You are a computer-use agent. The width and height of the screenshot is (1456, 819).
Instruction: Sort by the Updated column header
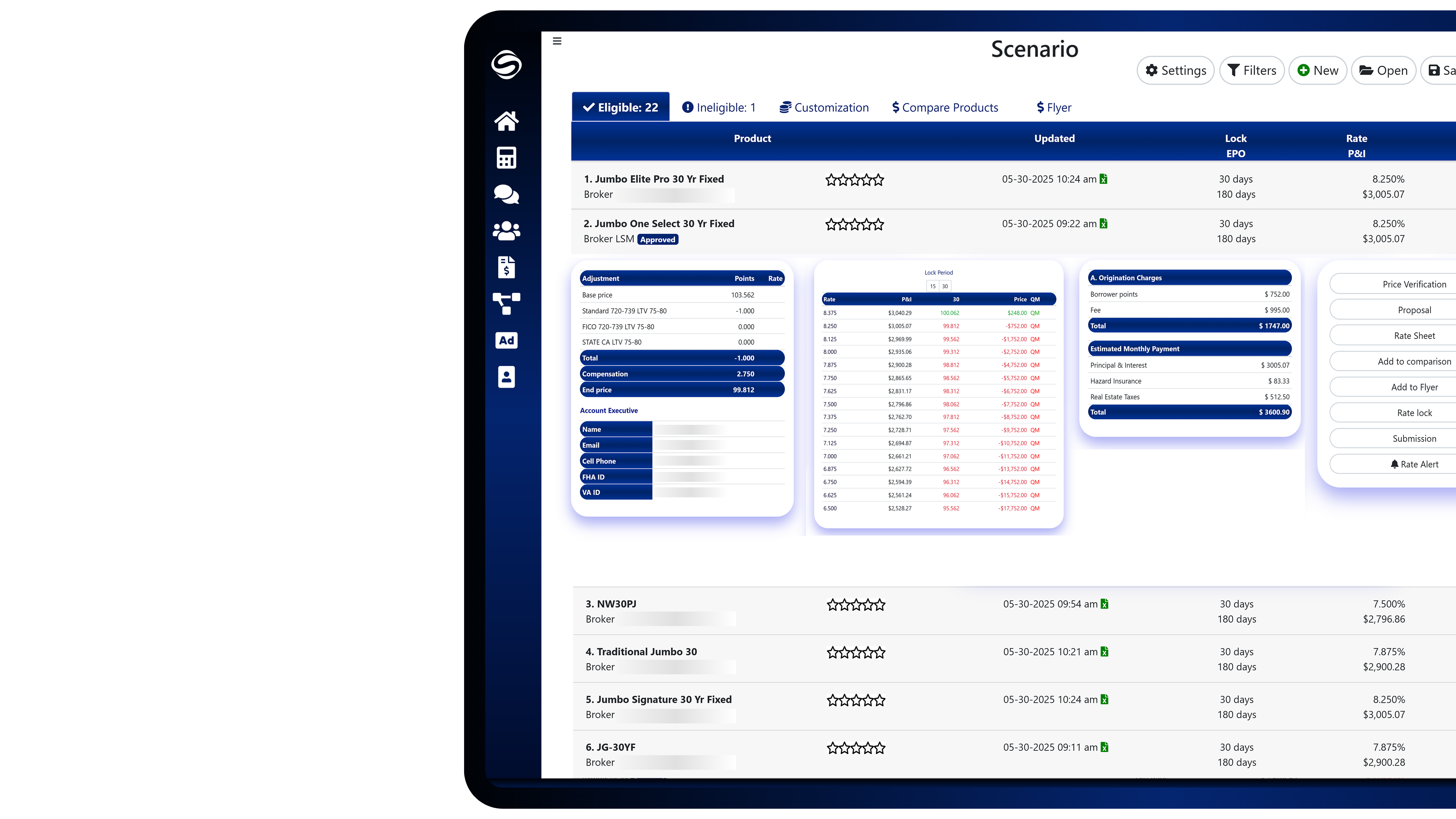[1055, 138]
